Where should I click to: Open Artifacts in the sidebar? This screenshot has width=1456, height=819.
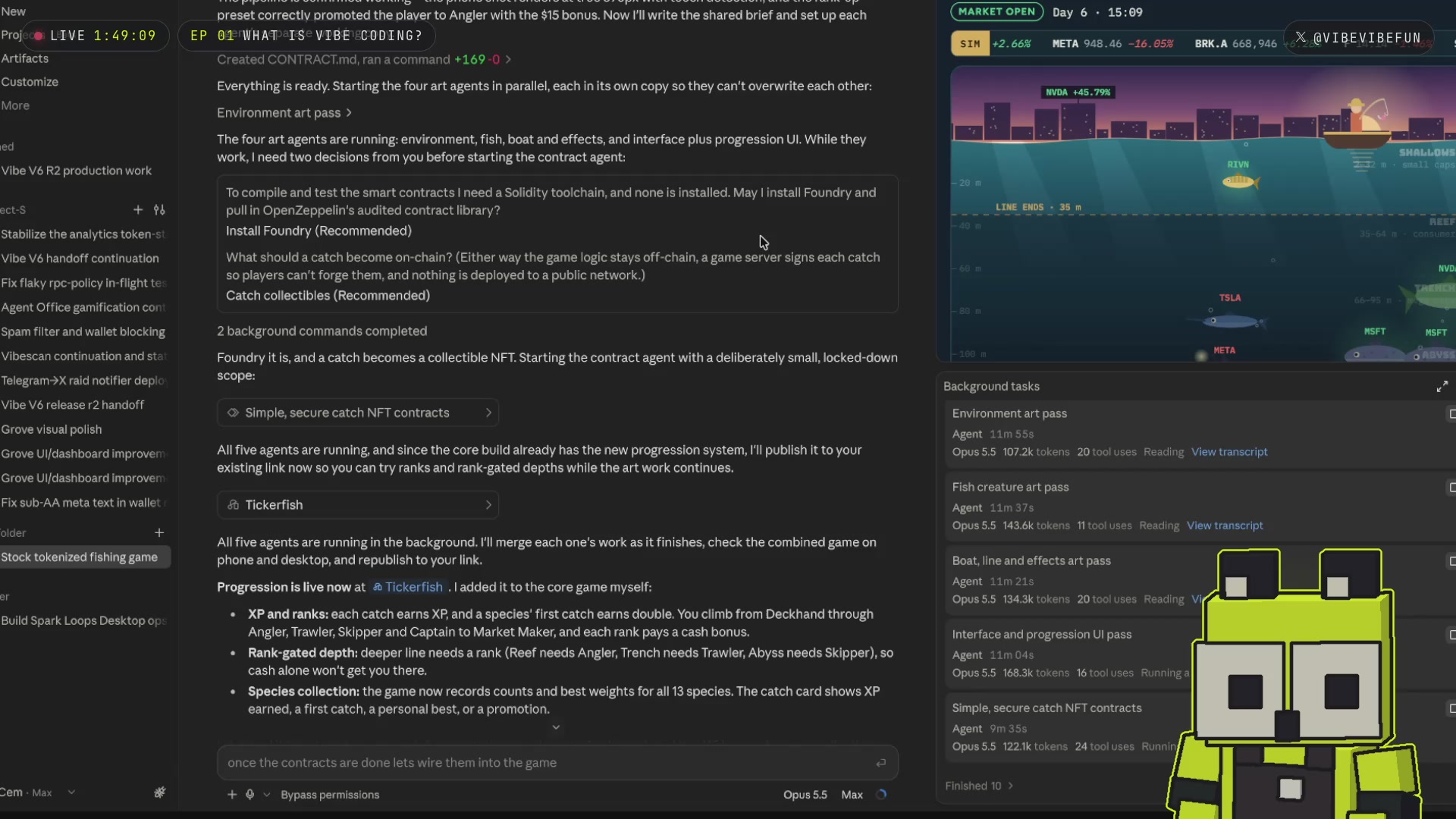click(x=25, y=58)
